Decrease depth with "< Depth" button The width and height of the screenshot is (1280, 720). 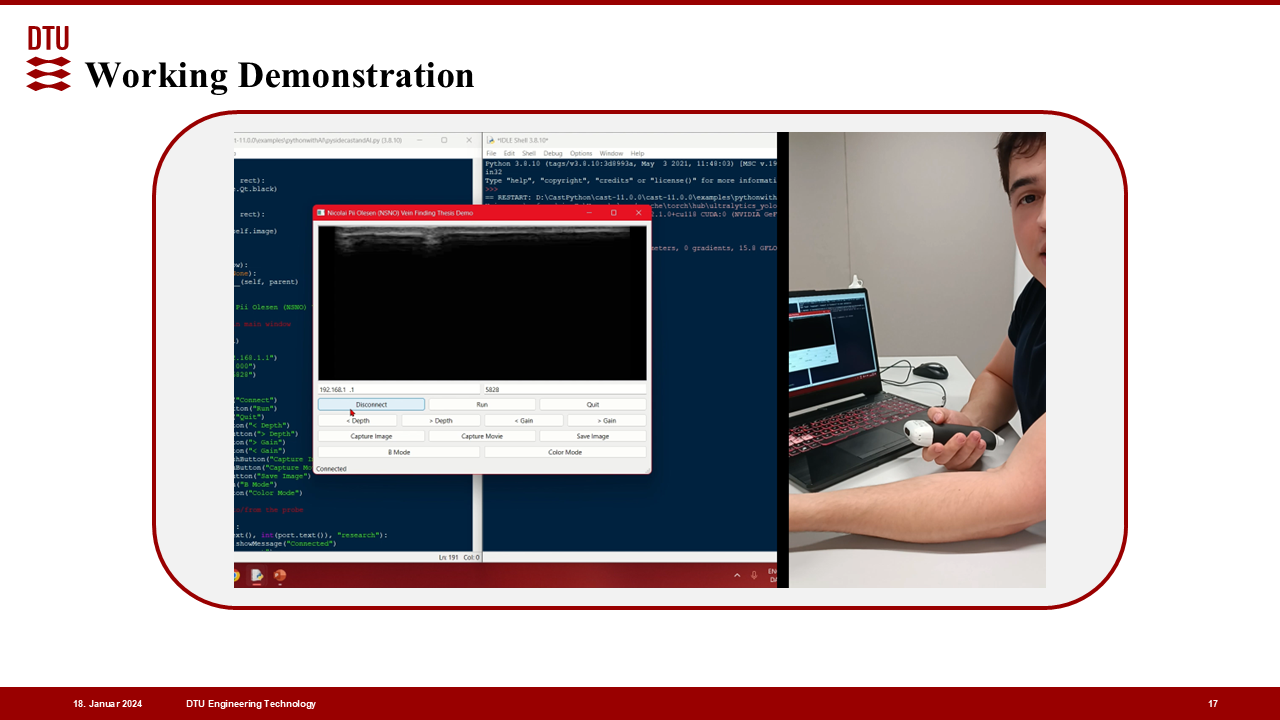point(358,421)
